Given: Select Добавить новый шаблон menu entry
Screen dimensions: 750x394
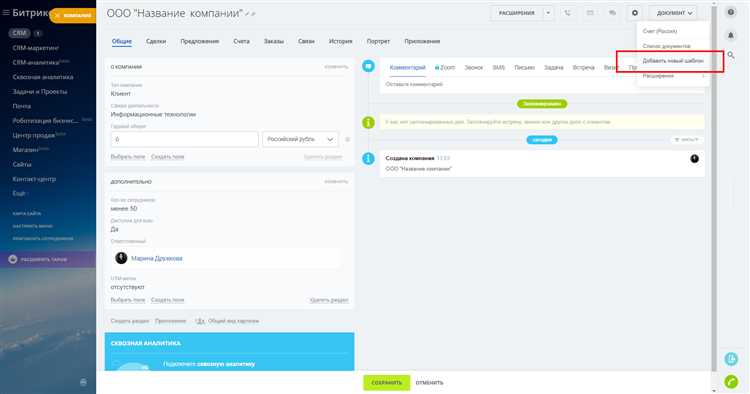Looking at the screenshot, I should click(673, 61).
